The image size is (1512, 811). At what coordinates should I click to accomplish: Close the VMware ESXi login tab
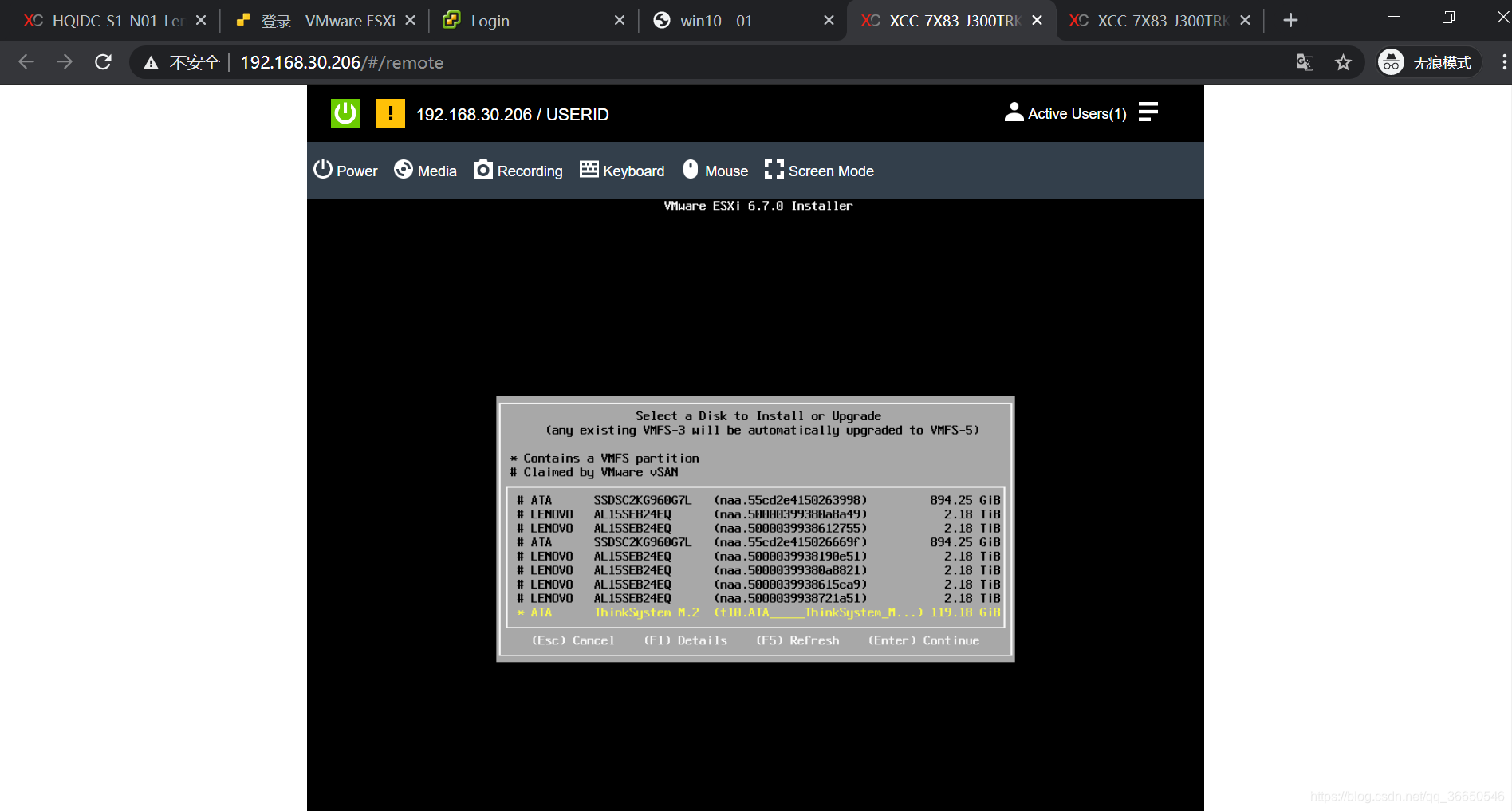[x=410, y=21]
